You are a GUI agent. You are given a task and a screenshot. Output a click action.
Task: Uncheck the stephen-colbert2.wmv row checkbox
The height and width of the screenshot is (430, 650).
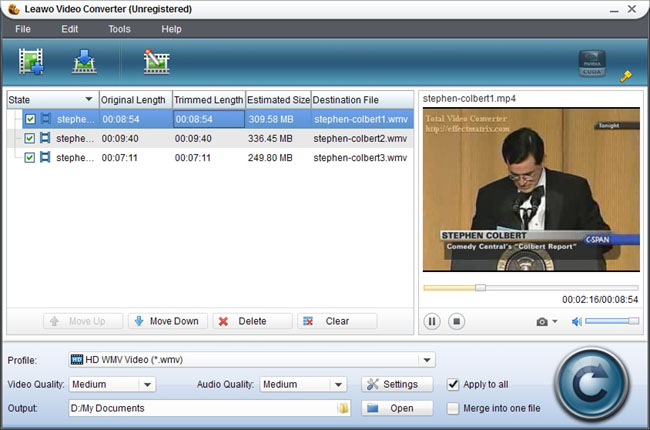(x=29, y=138)
